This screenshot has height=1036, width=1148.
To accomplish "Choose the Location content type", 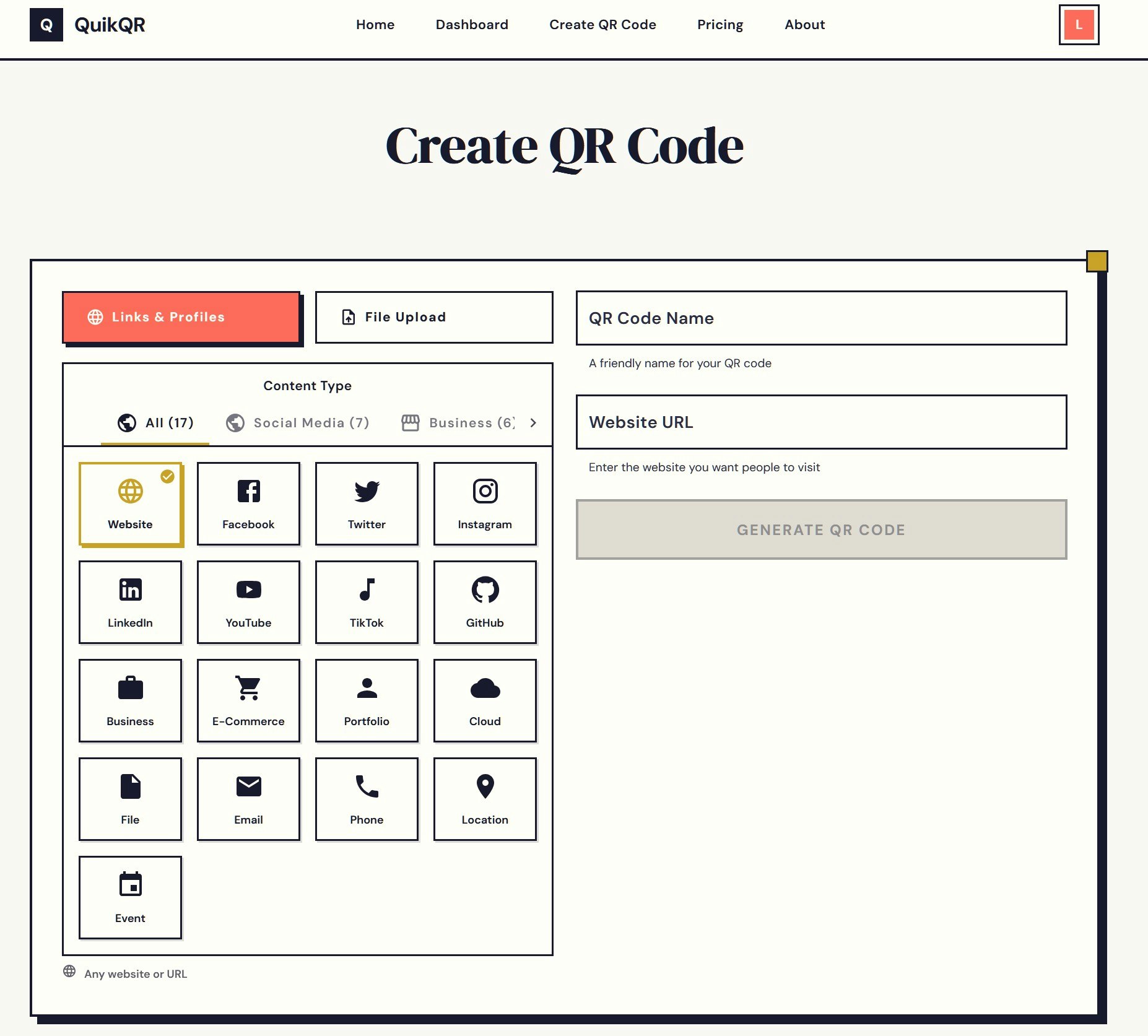I will [x=485, y=799].
